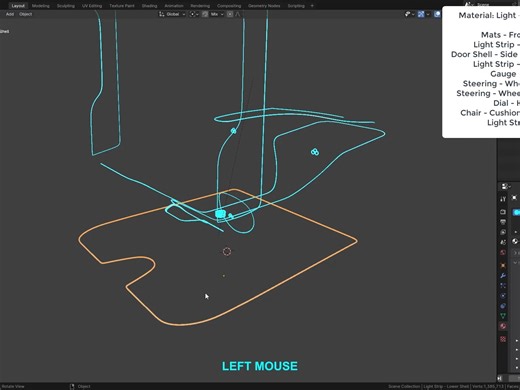Viewport: 520px width, 390px height.
Task: Open the Output properties tab
Action: click(503, 222)
